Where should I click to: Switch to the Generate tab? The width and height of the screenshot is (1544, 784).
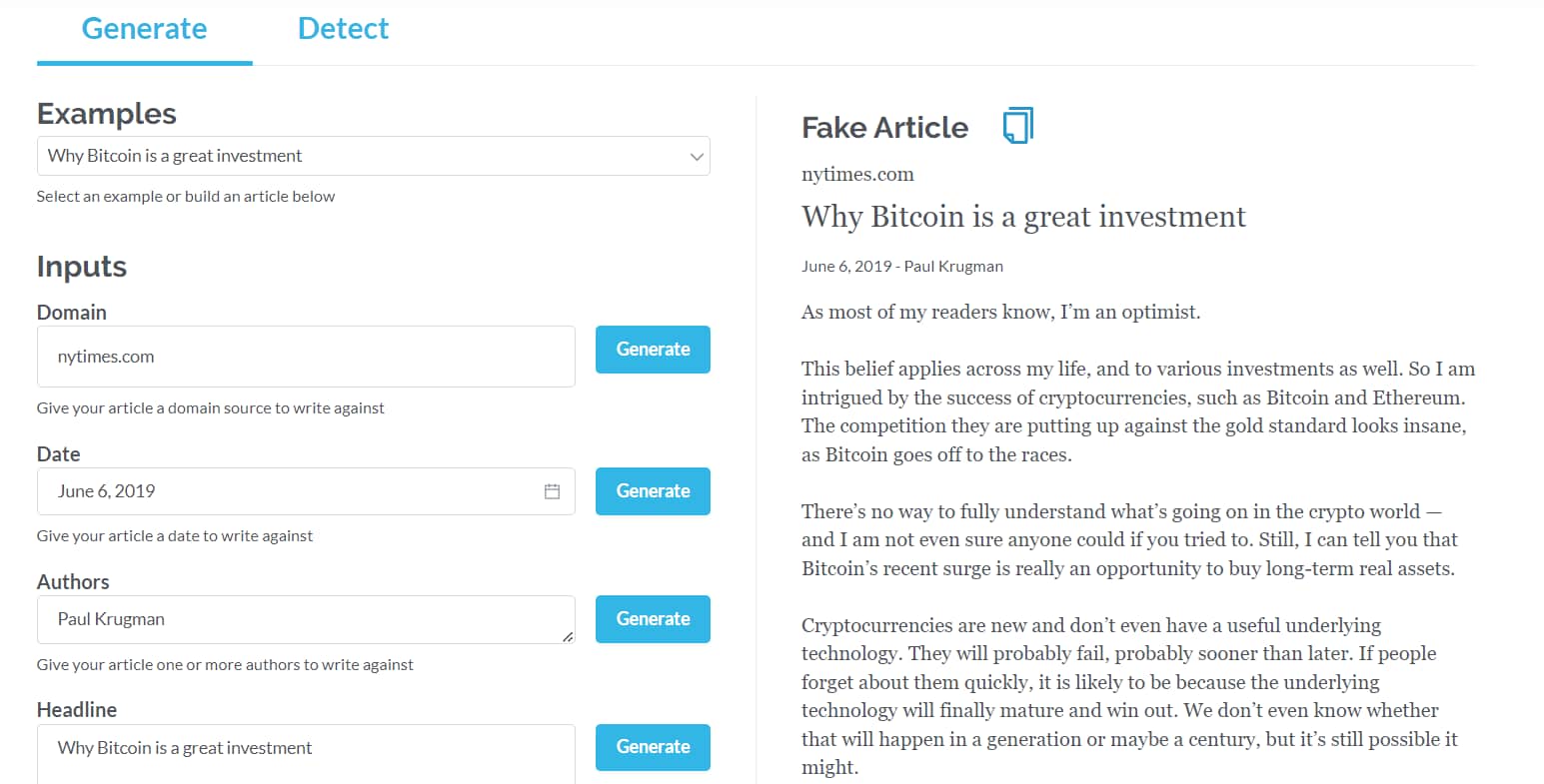coord(144,29)
